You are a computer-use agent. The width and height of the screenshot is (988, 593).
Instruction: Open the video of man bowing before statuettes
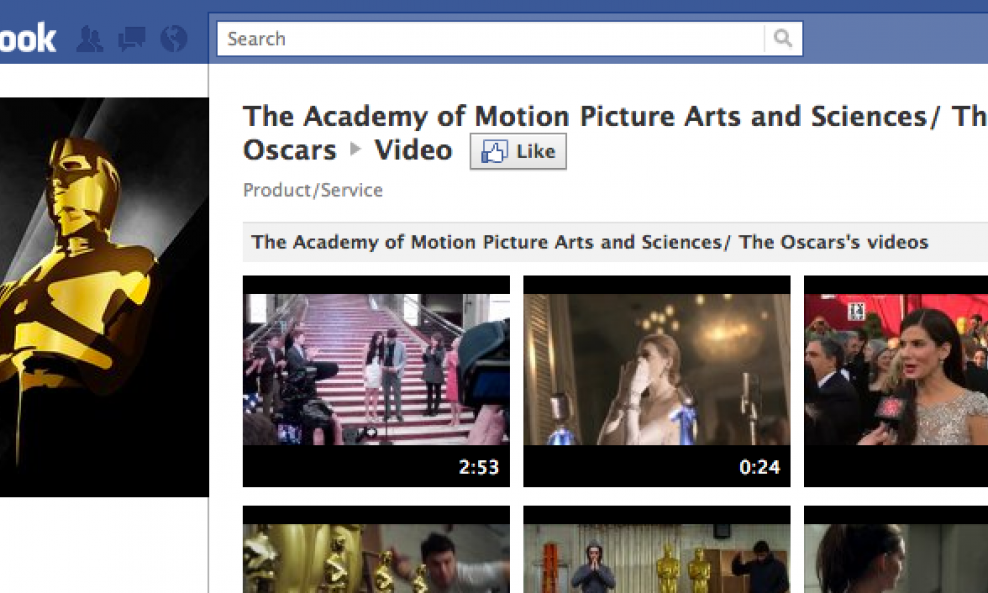tap(657, 550)
